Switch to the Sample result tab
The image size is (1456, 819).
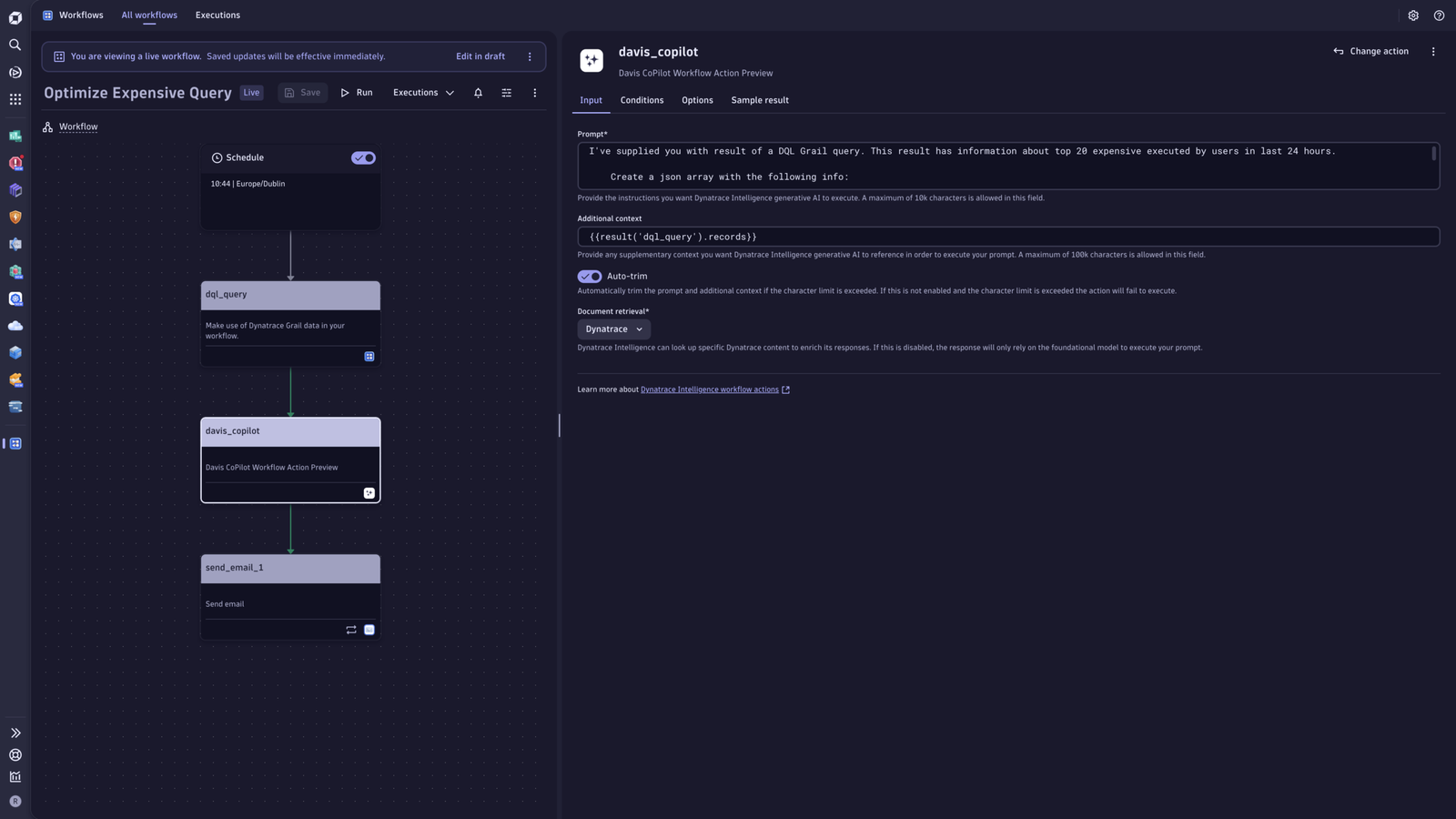[x=760, y=100]
